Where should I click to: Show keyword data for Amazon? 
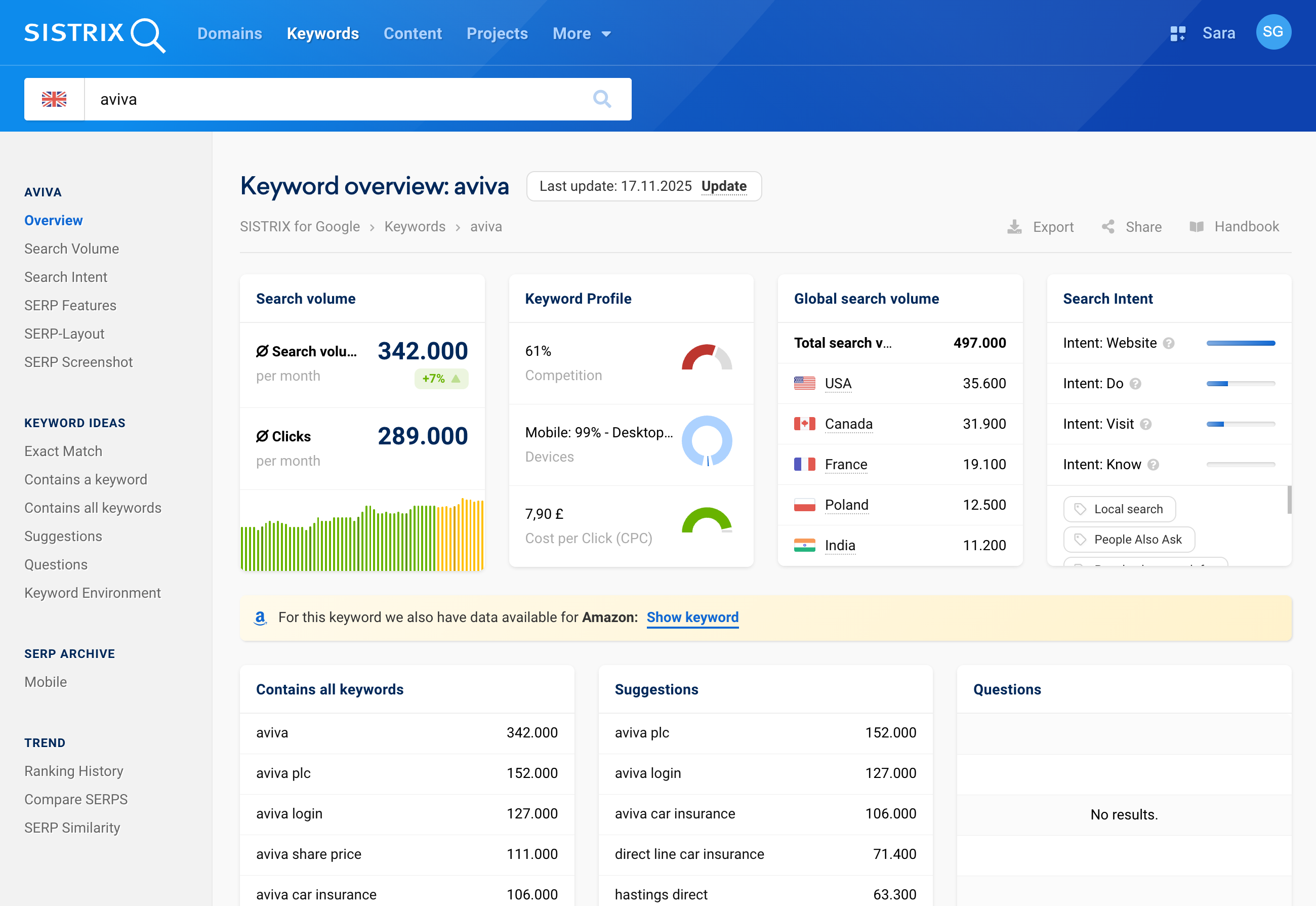(692, 617)
